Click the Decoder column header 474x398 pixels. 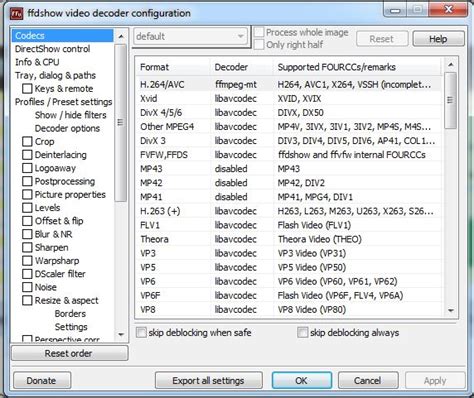(x=242, y=67)
